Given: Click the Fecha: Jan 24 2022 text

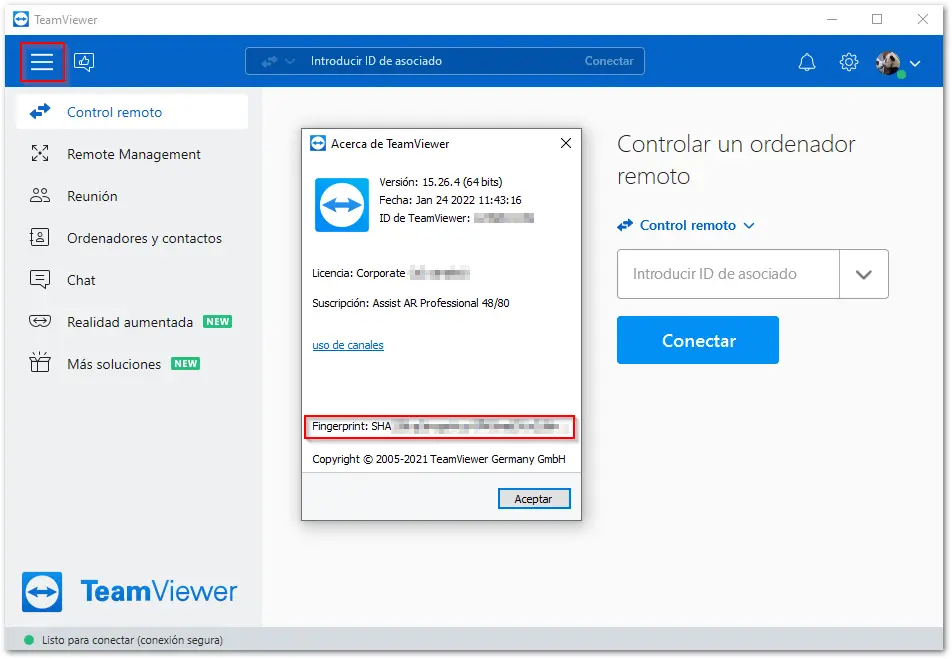Looking at the screenshot, I should (450, 200).
